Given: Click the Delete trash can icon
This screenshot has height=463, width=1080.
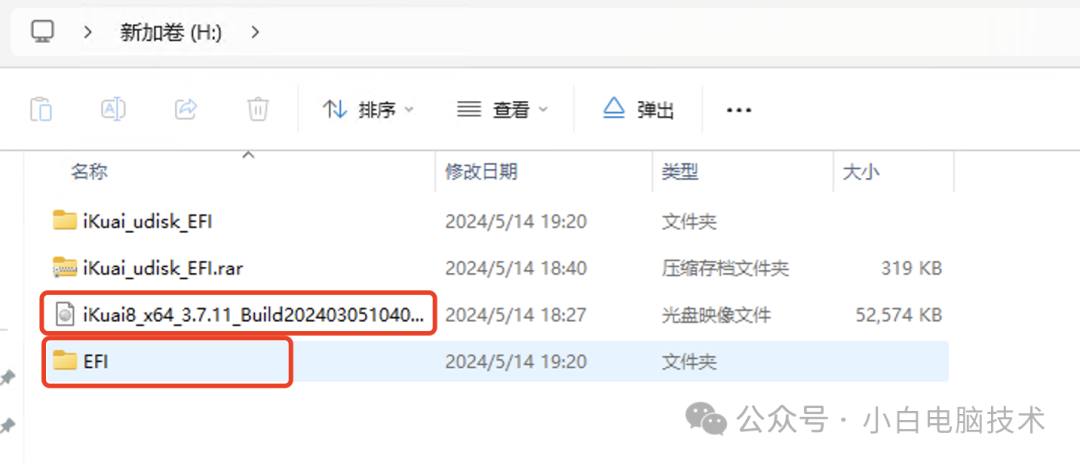Looking at the screenshot, I should click(258, 109).
